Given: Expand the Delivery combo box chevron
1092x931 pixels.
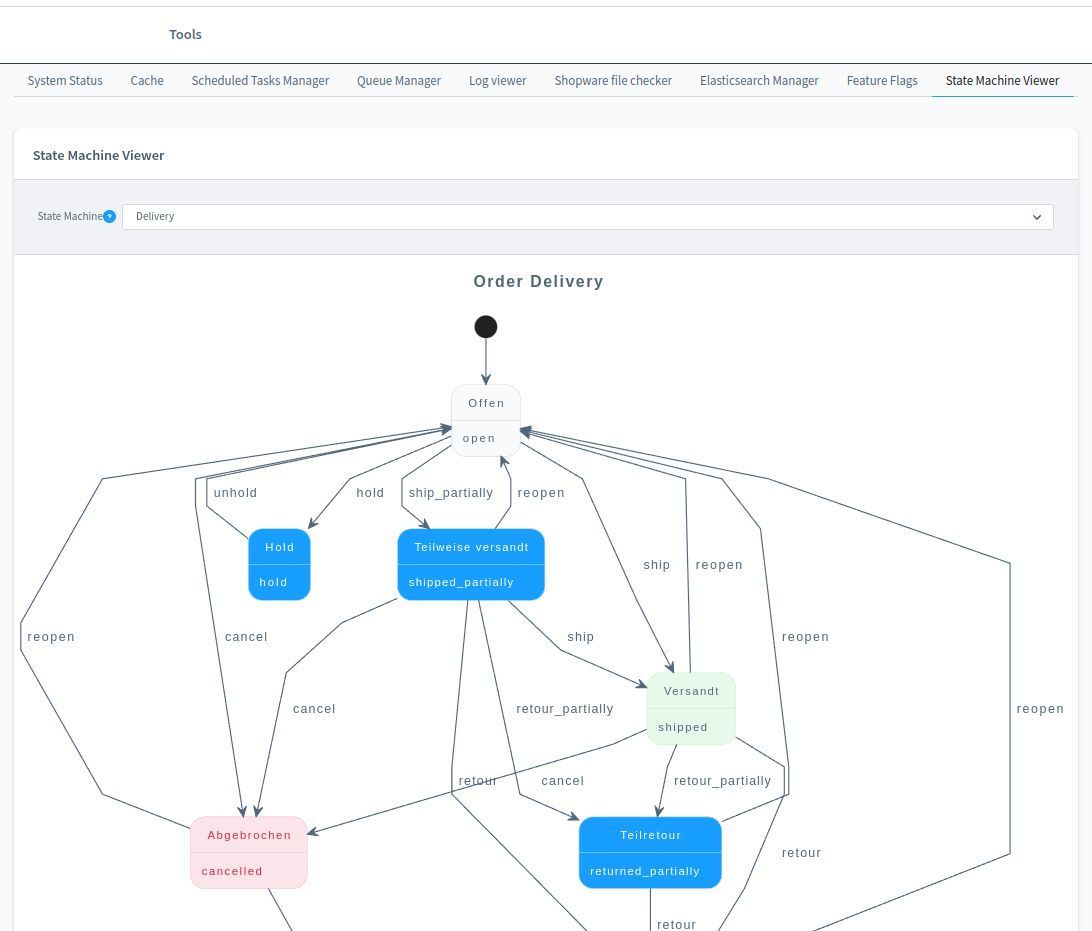Looking at the screenshot, I should click(x=1037, y=217).
